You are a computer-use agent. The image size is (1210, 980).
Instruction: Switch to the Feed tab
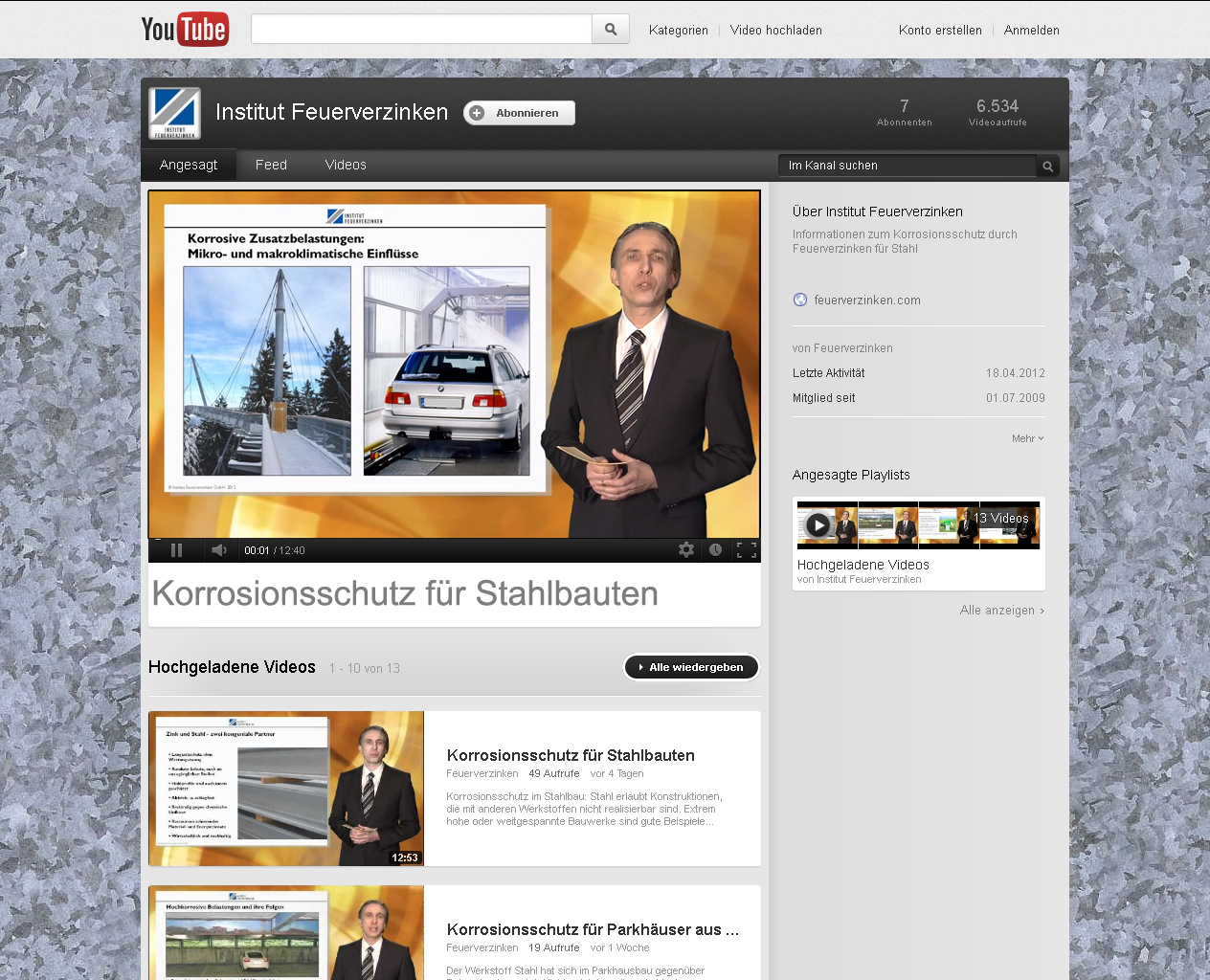pos(271,165)
